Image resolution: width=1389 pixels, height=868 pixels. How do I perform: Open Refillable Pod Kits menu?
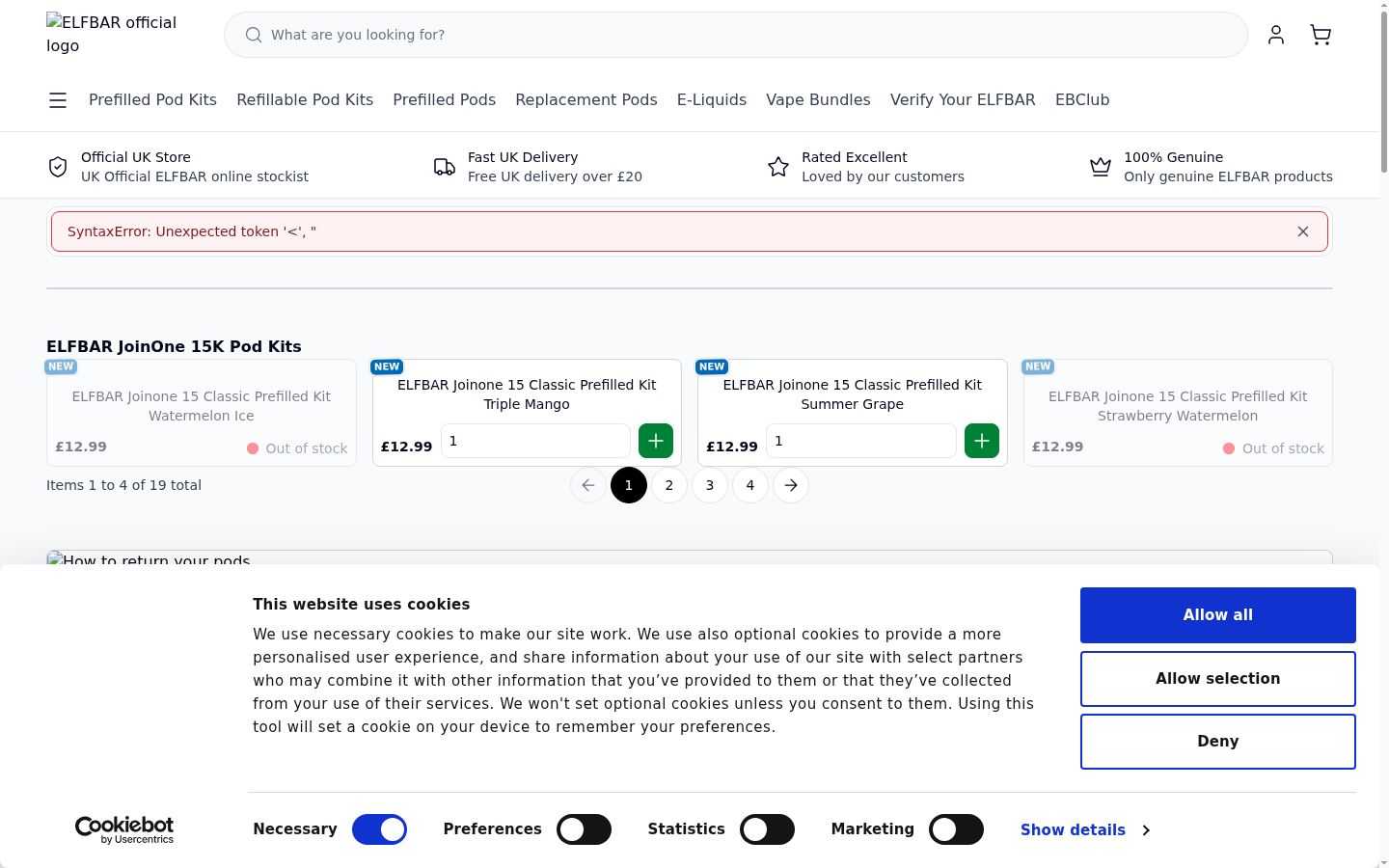(x=305, y=100)
